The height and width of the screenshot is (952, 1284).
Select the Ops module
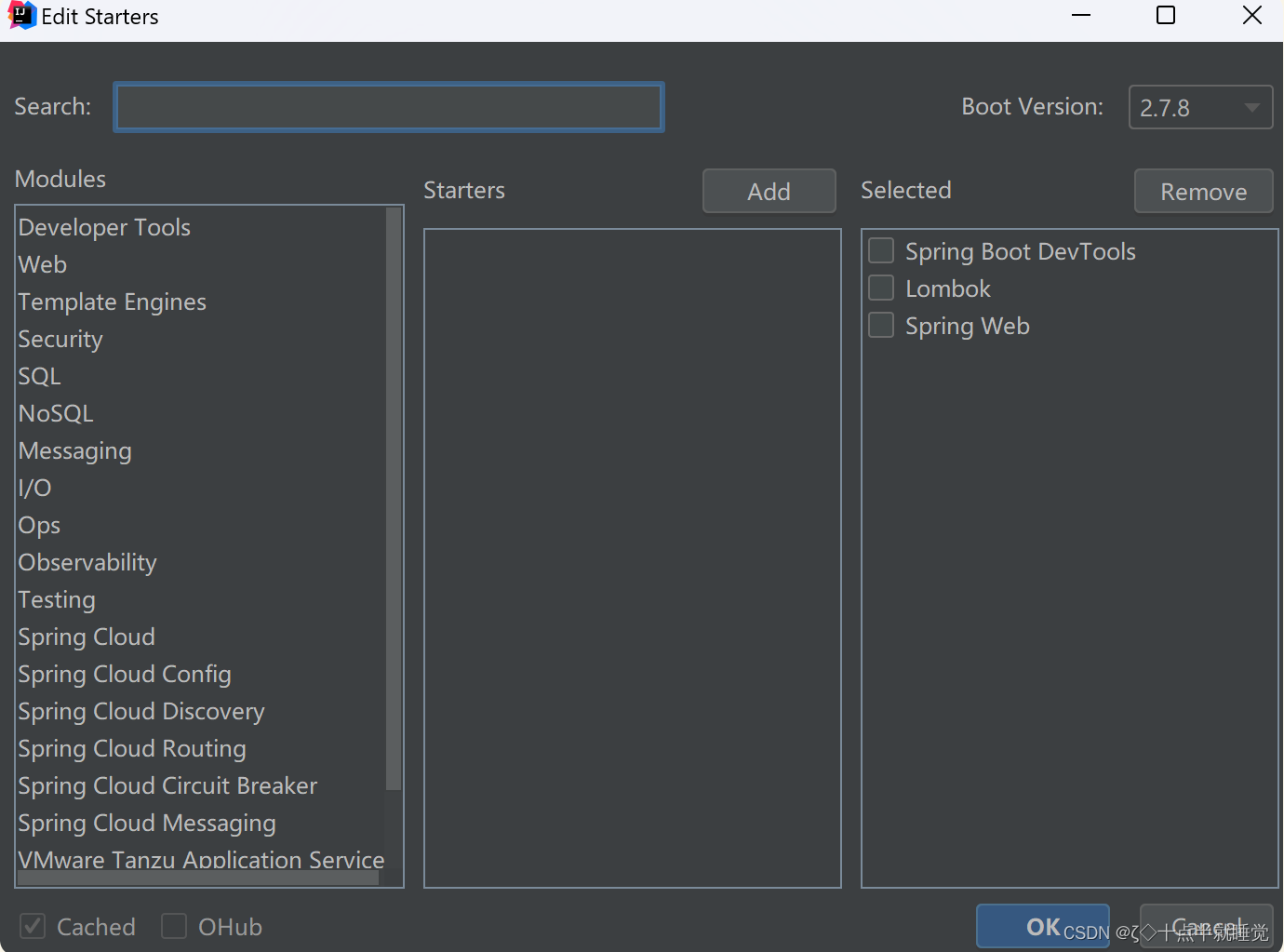click(x=201, y=525)
